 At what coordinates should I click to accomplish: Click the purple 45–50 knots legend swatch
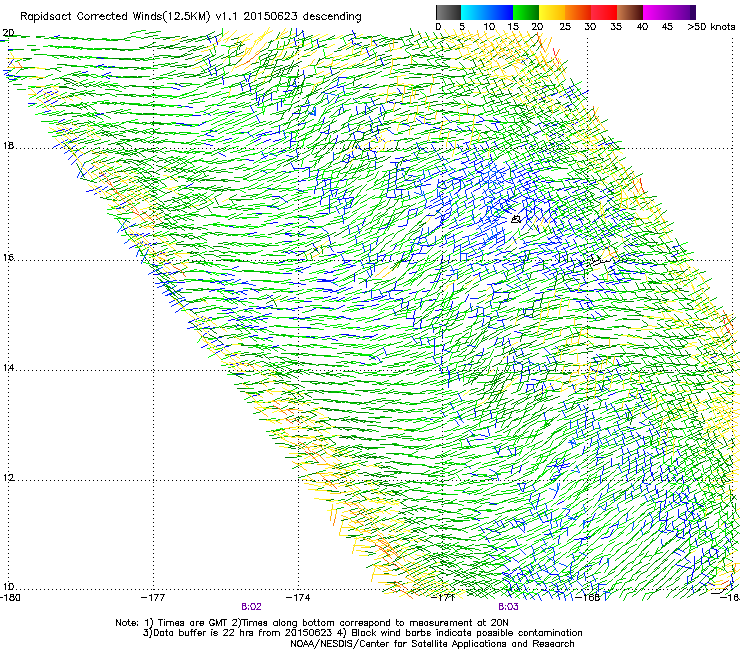(x=682, y=12)
